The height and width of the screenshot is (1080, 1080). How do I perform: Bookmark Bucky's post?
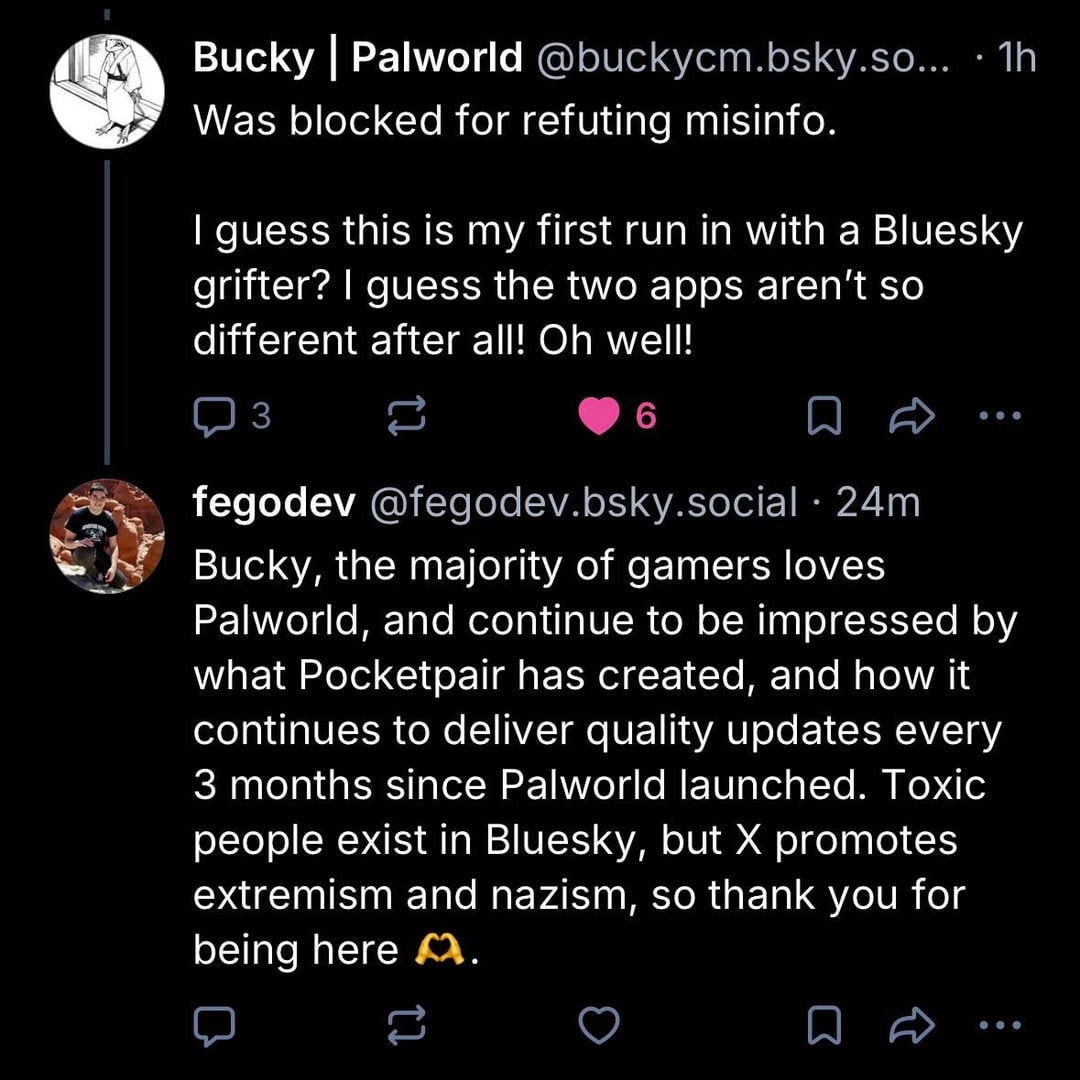(x=822, y=416)
